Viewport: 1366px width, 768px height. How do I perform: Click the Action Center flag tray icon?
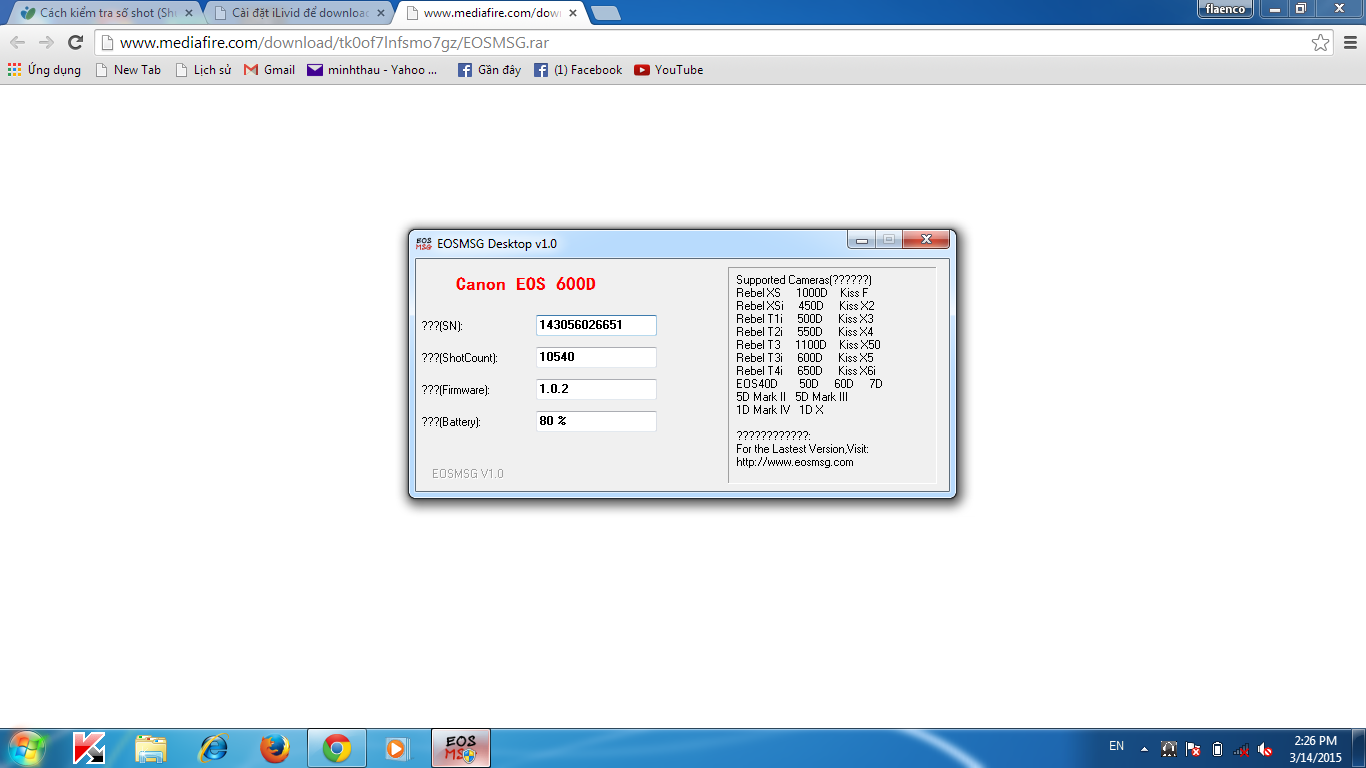pyautogui.click(x=1193, y=748)
